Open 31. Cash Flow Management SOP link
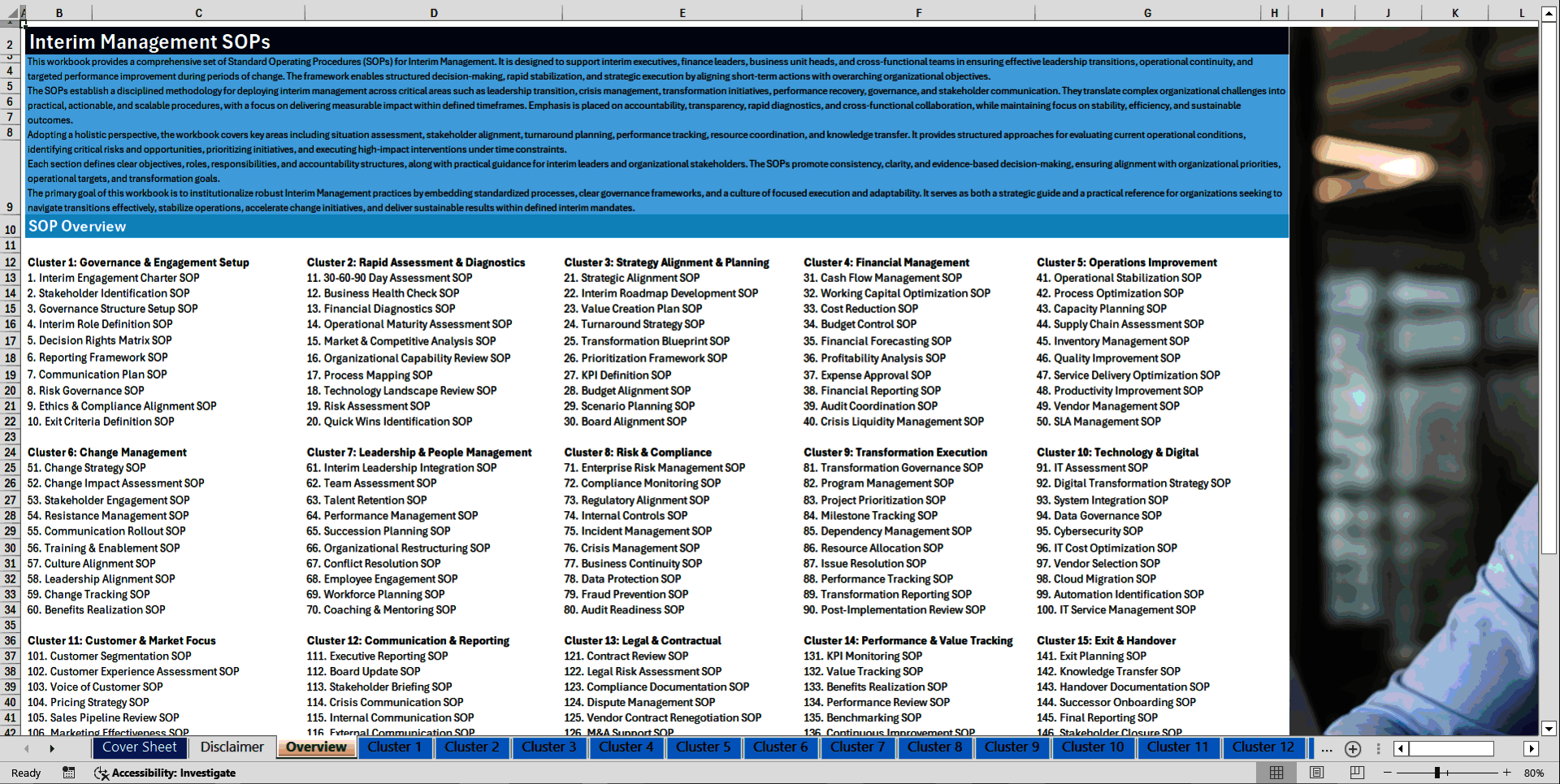The width and height of the screenshot is (1560, 784). [x=882, y=278]
